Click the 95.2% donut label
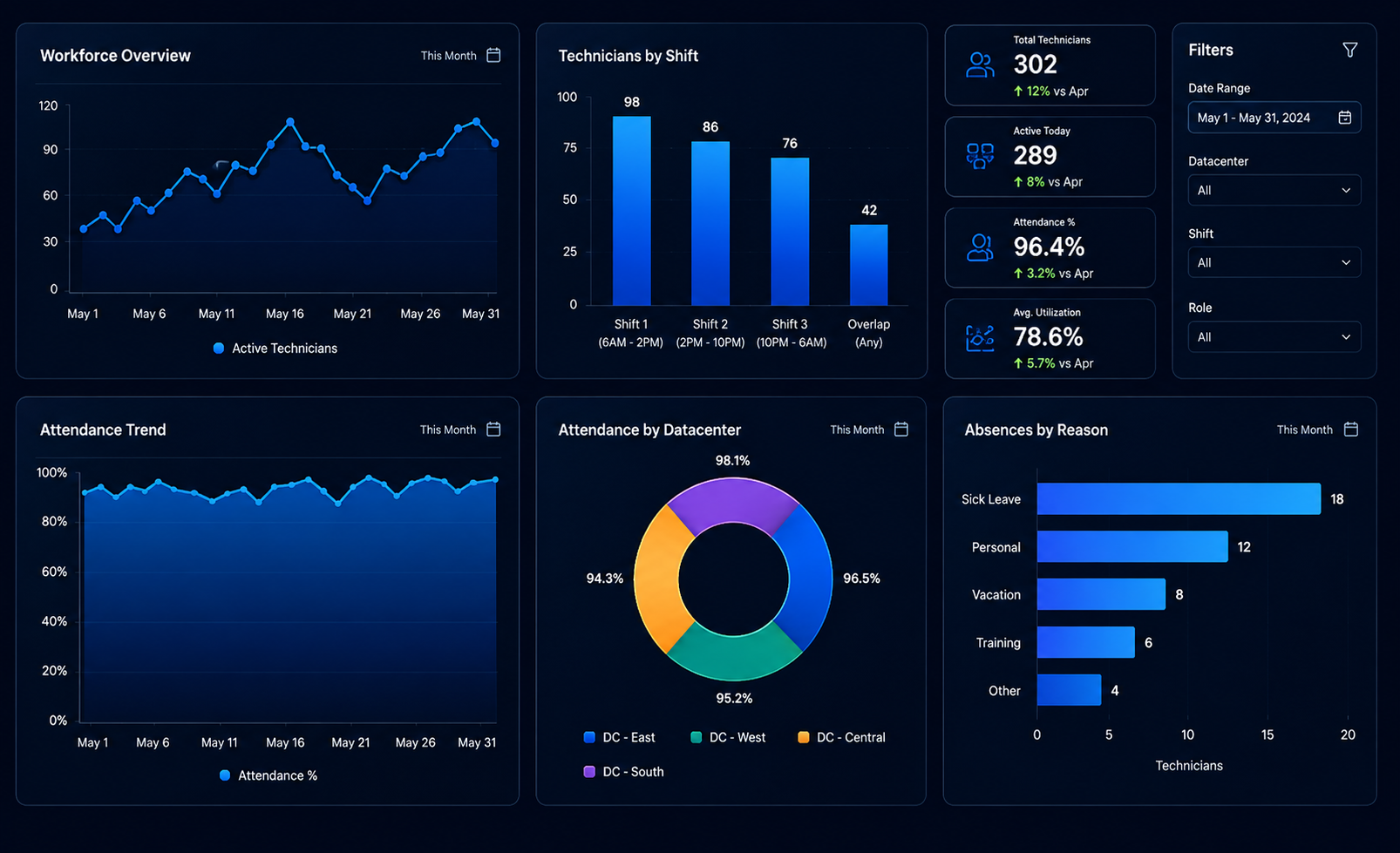Screen dimensions: 1400x853 [x=734, y=699]
